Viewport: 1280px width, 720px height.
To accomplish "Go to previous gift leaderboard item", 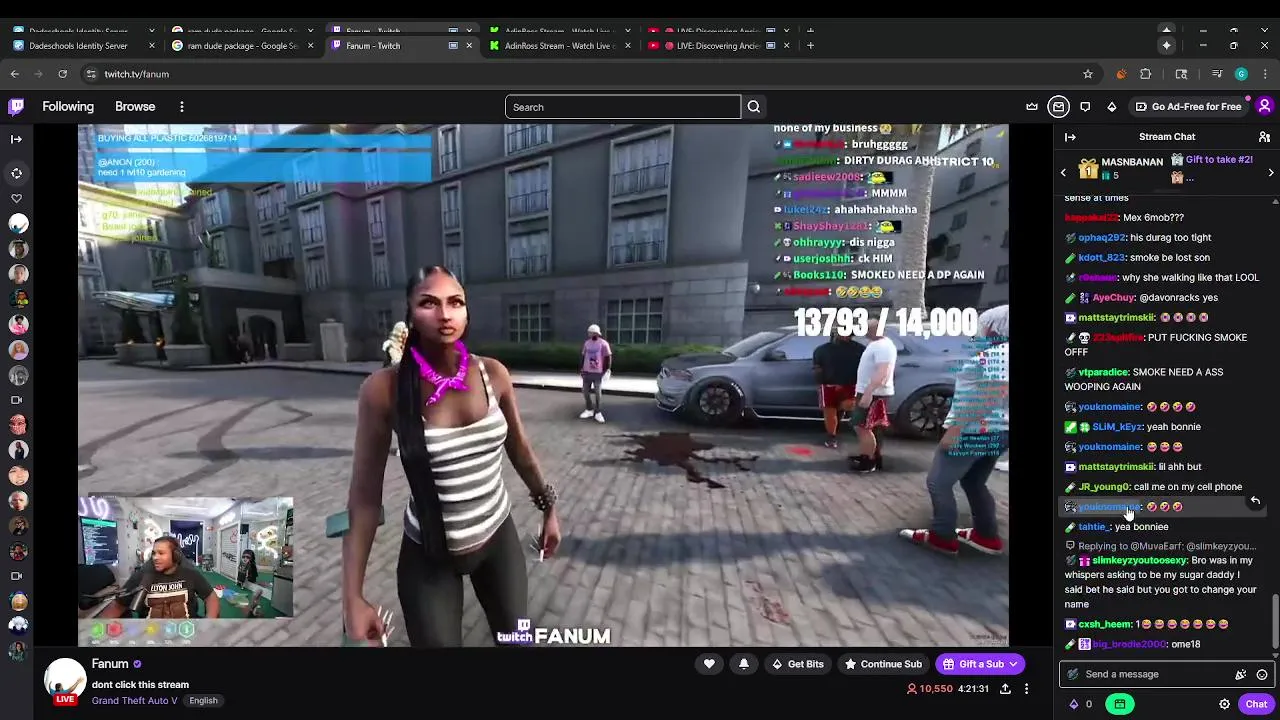I will point(1063,173).
